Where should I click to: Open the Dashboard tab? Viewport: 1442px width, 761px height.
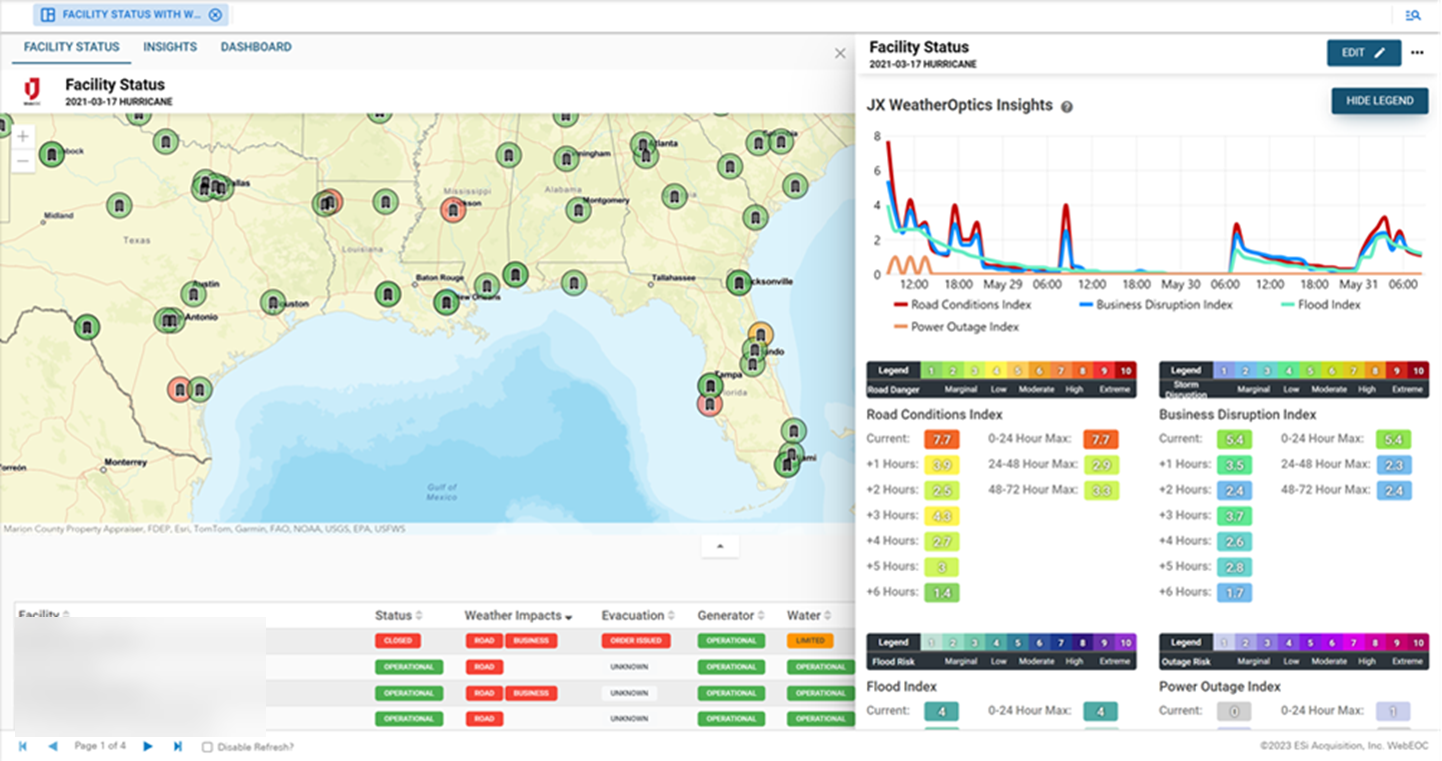(x=256, y=47)
